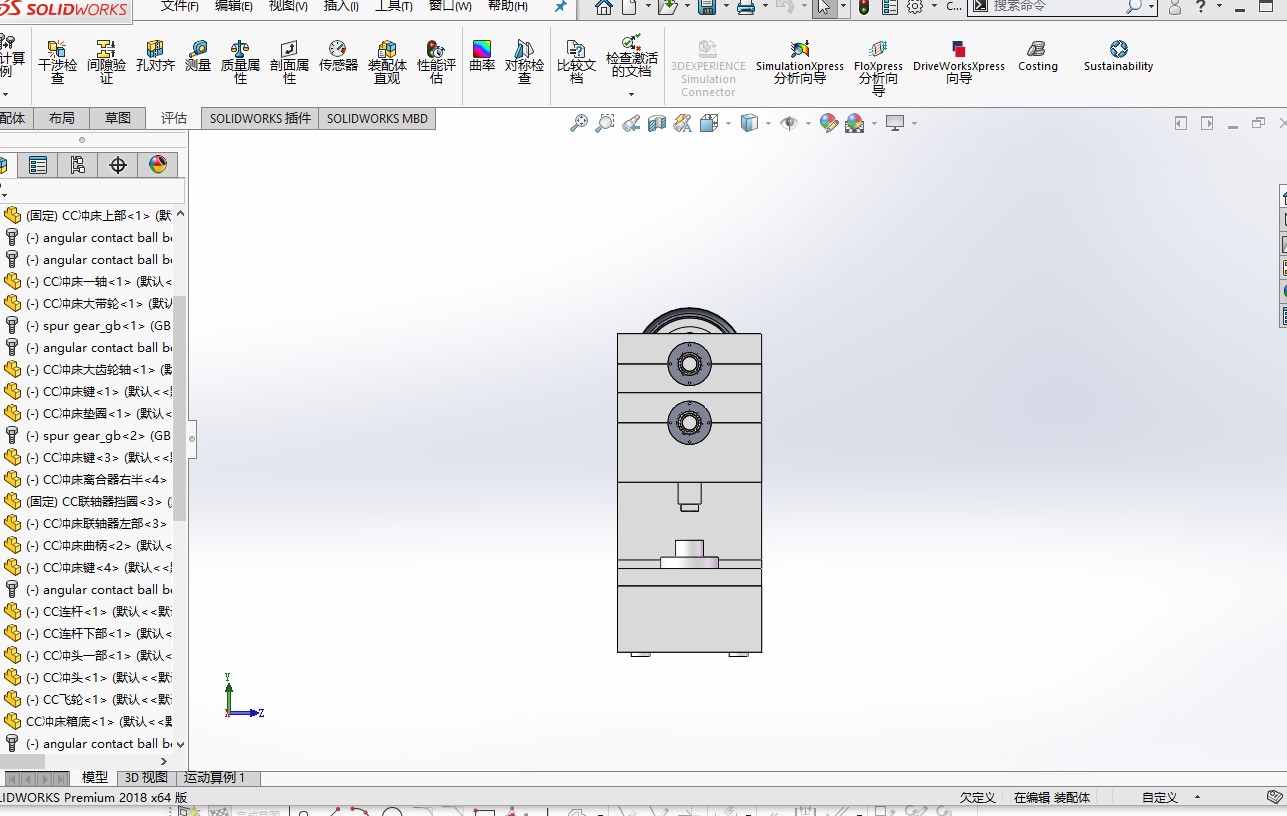Show 曲率 curvature display
Screen dimensions: 1287x816
(x=482, y=56)
